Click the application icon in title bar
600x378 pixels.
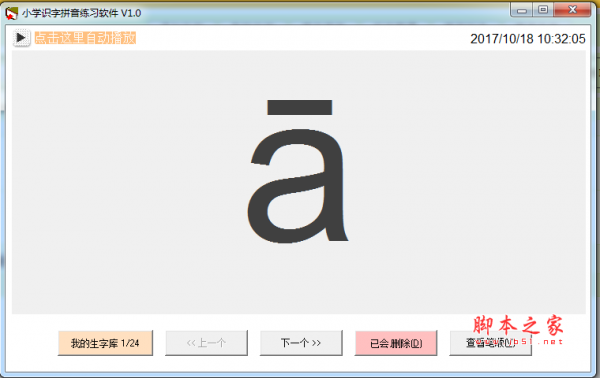[x=11, y=13]
